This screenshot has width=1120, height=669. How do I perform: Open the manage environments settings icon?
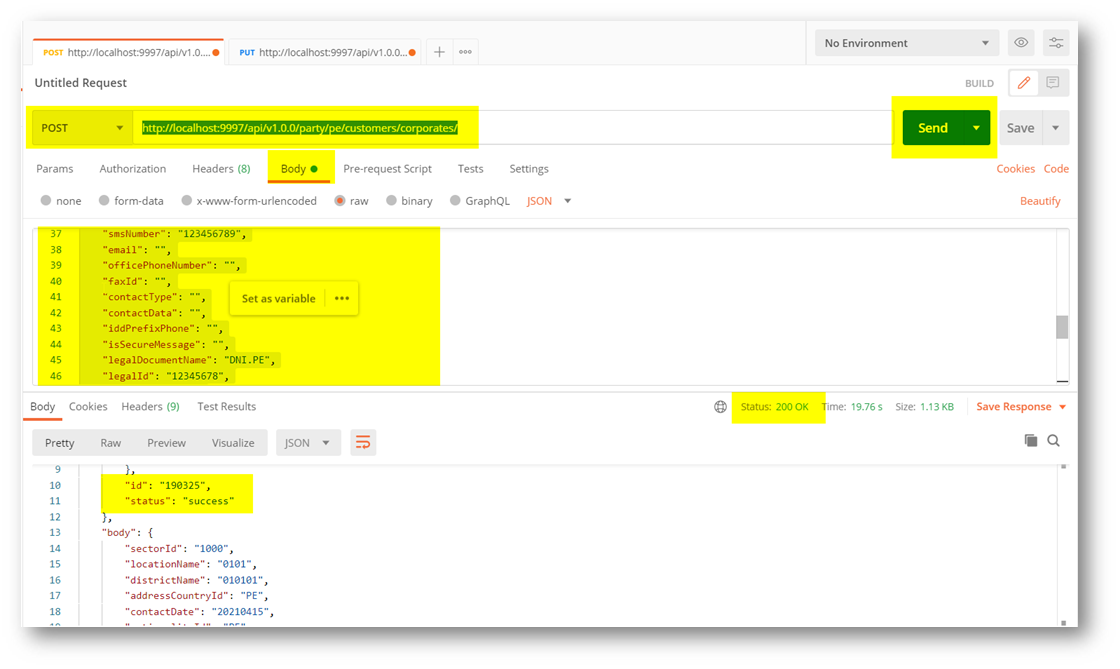click(x=1055, y=43)
